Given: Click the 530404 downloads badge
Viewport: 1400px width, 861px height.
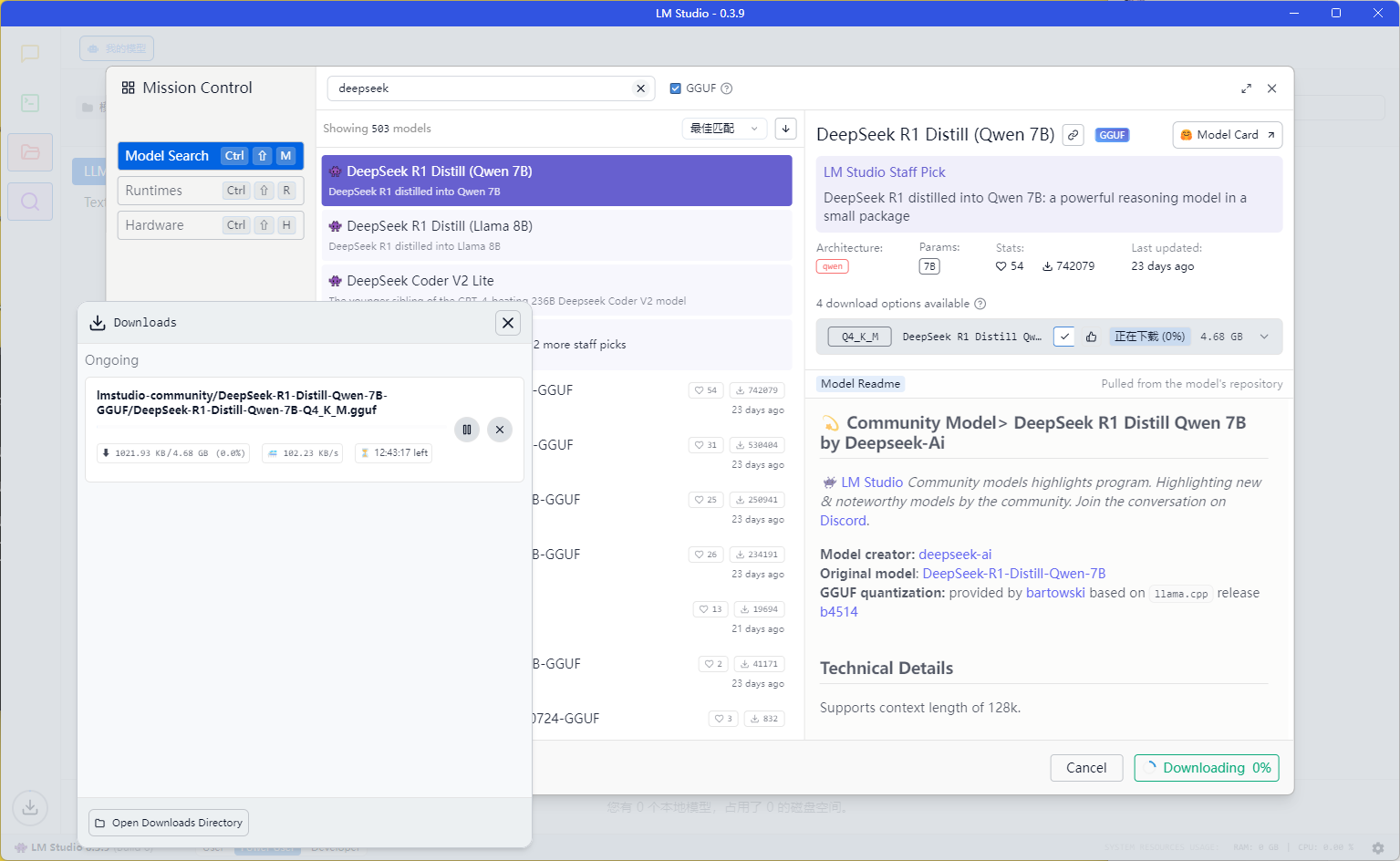Looking at the screenshot, I should pos(757,445).
